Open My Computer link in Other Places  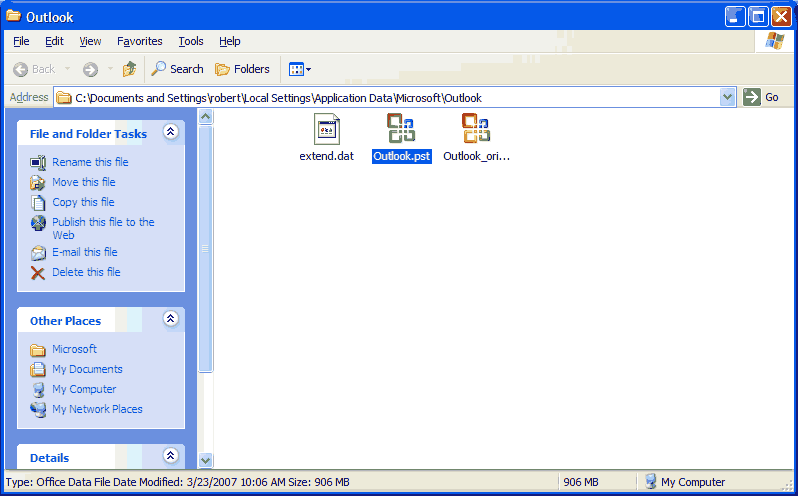[x=84, y=389]
